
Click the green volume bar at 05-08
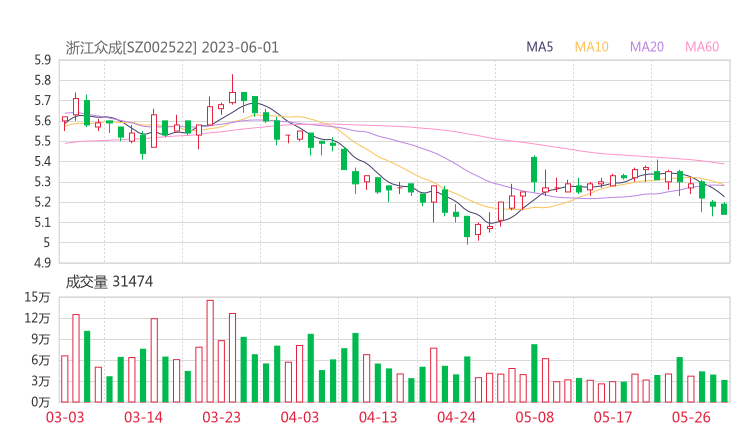tap(534, 373)
